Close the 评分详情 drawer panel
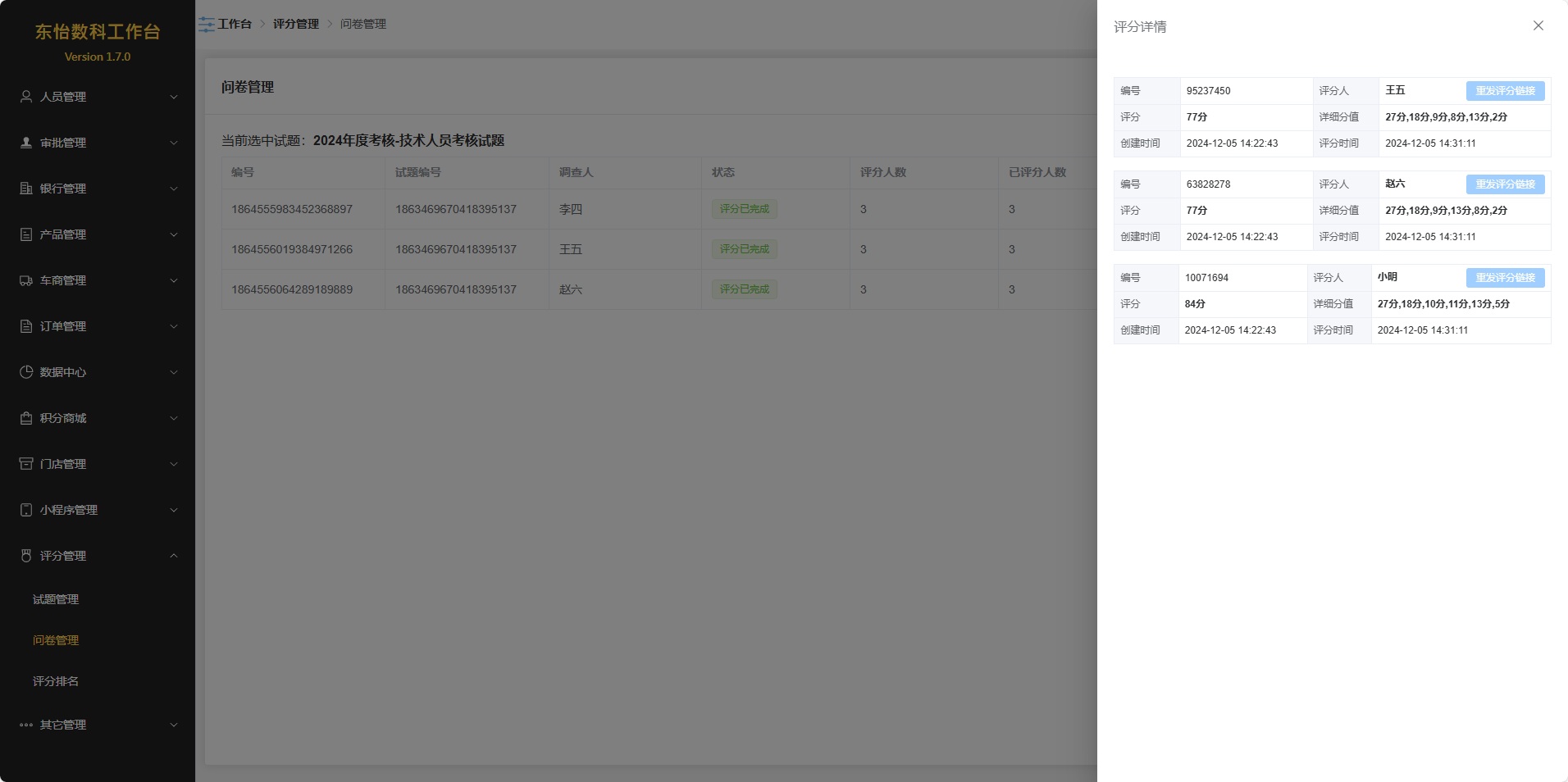The width and height of the screenshot is (1568, 782). tap(1538, 26)
